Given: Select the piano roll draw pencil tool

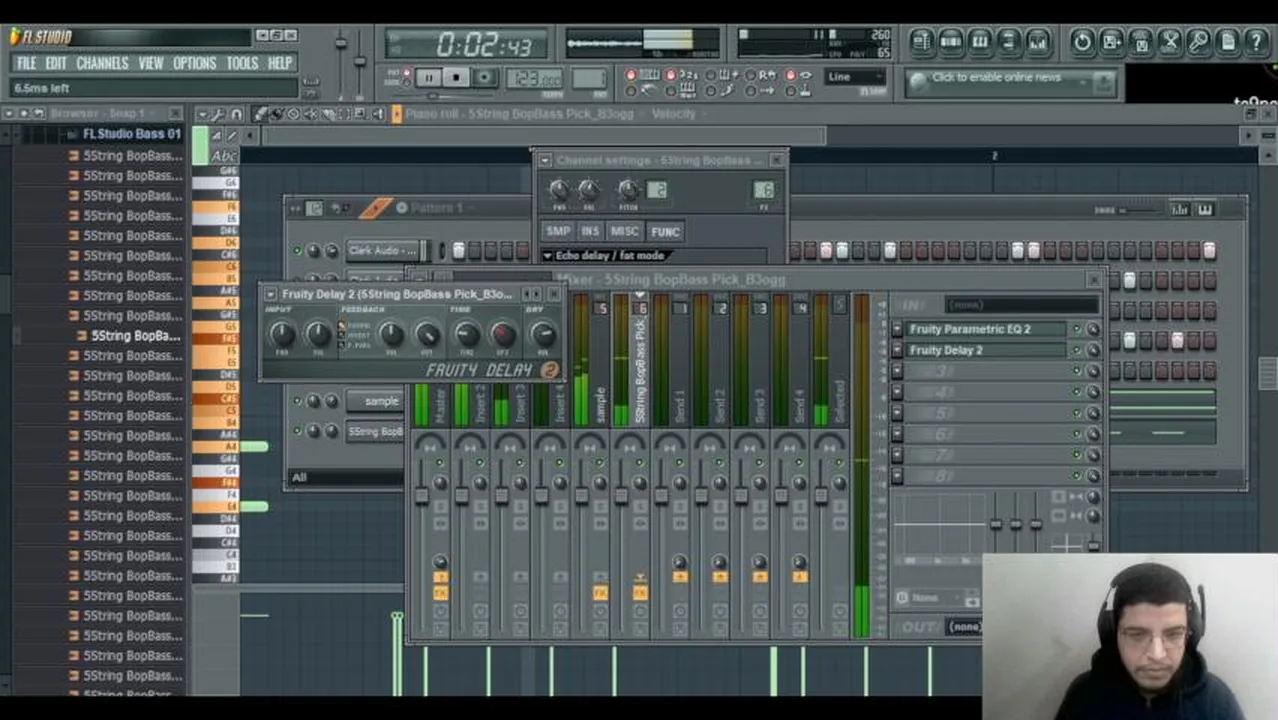Looking at the screenshot, I should 260,114.
